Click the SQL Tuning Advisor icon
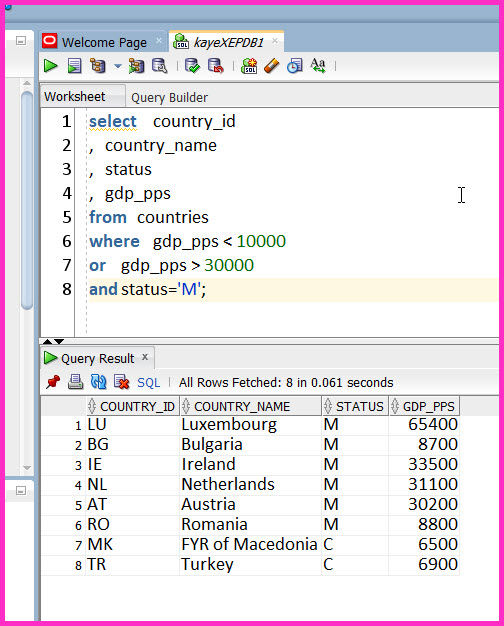Viewport: 504px width, 626px height. 159,66
